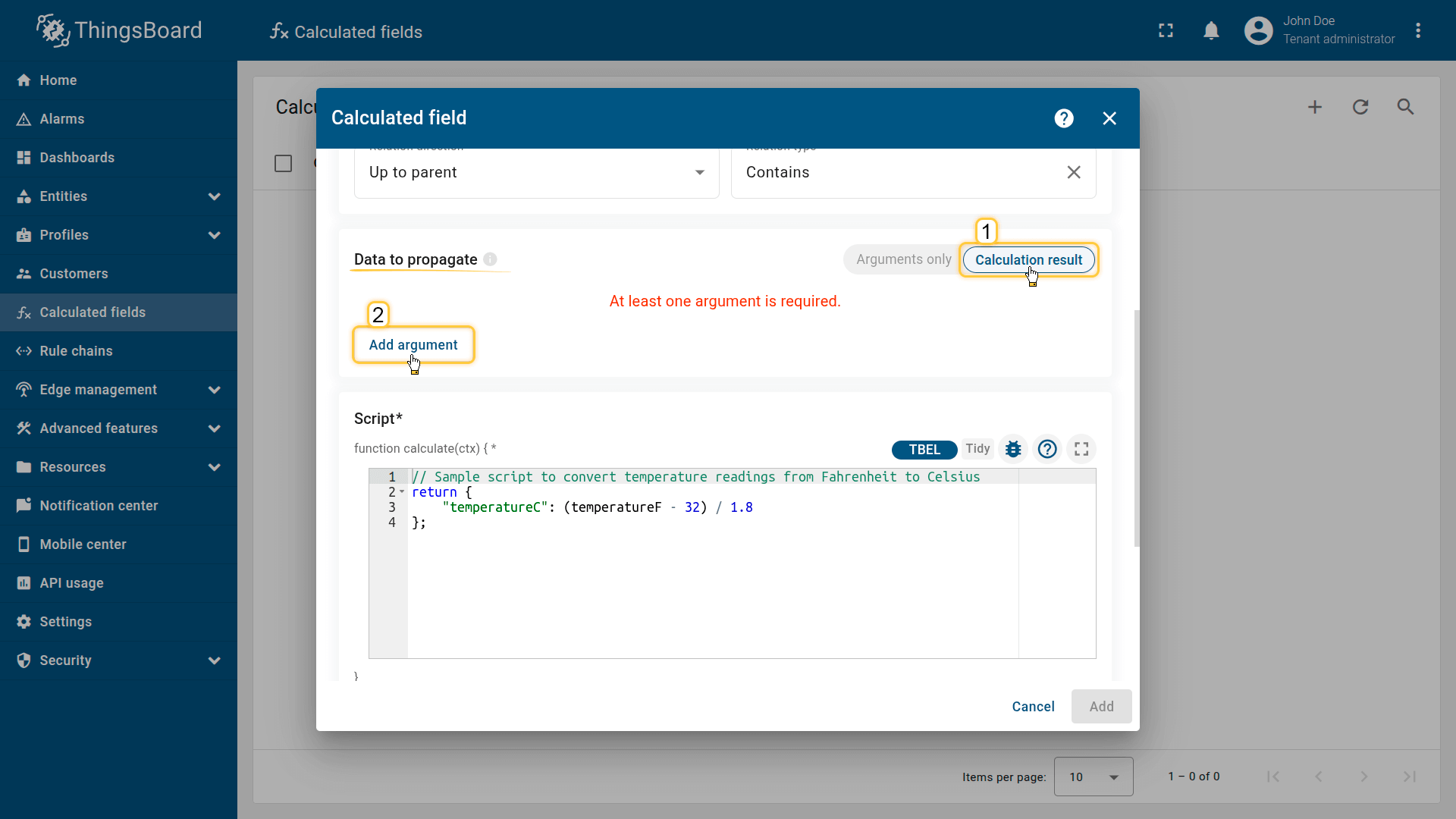Click refresh icon in table header
This screenshot has width=1456, height=819.
click(1360, 107)
